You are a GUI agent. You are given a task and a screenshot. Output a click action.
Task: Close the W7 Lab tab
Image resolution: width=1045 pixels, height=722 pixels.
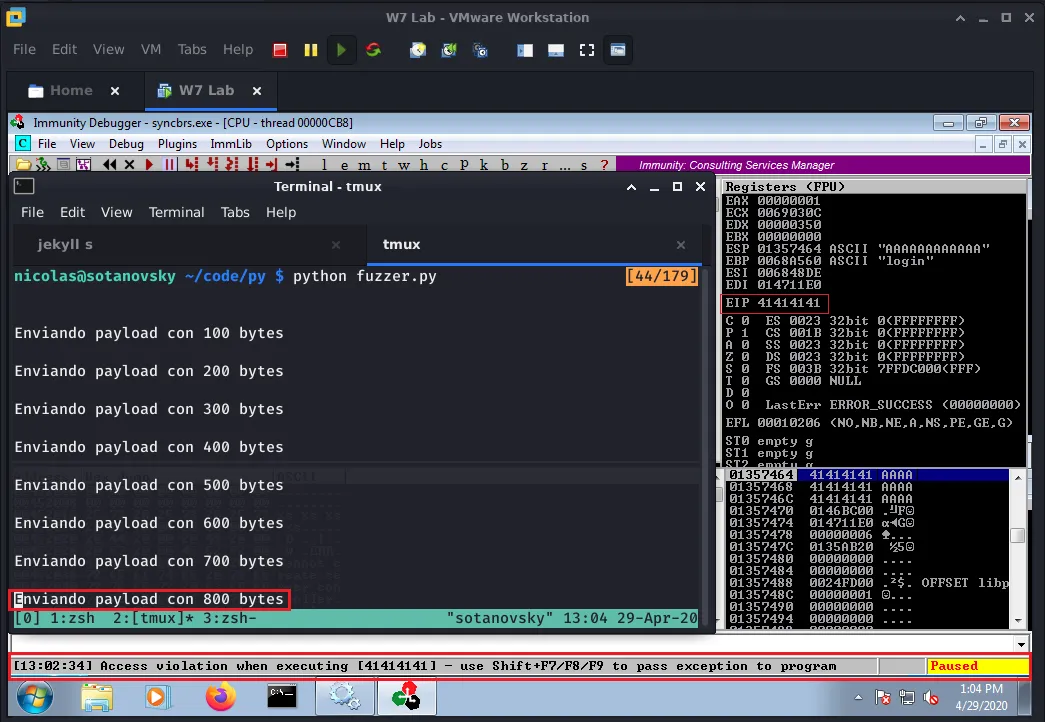click(257, 91)
